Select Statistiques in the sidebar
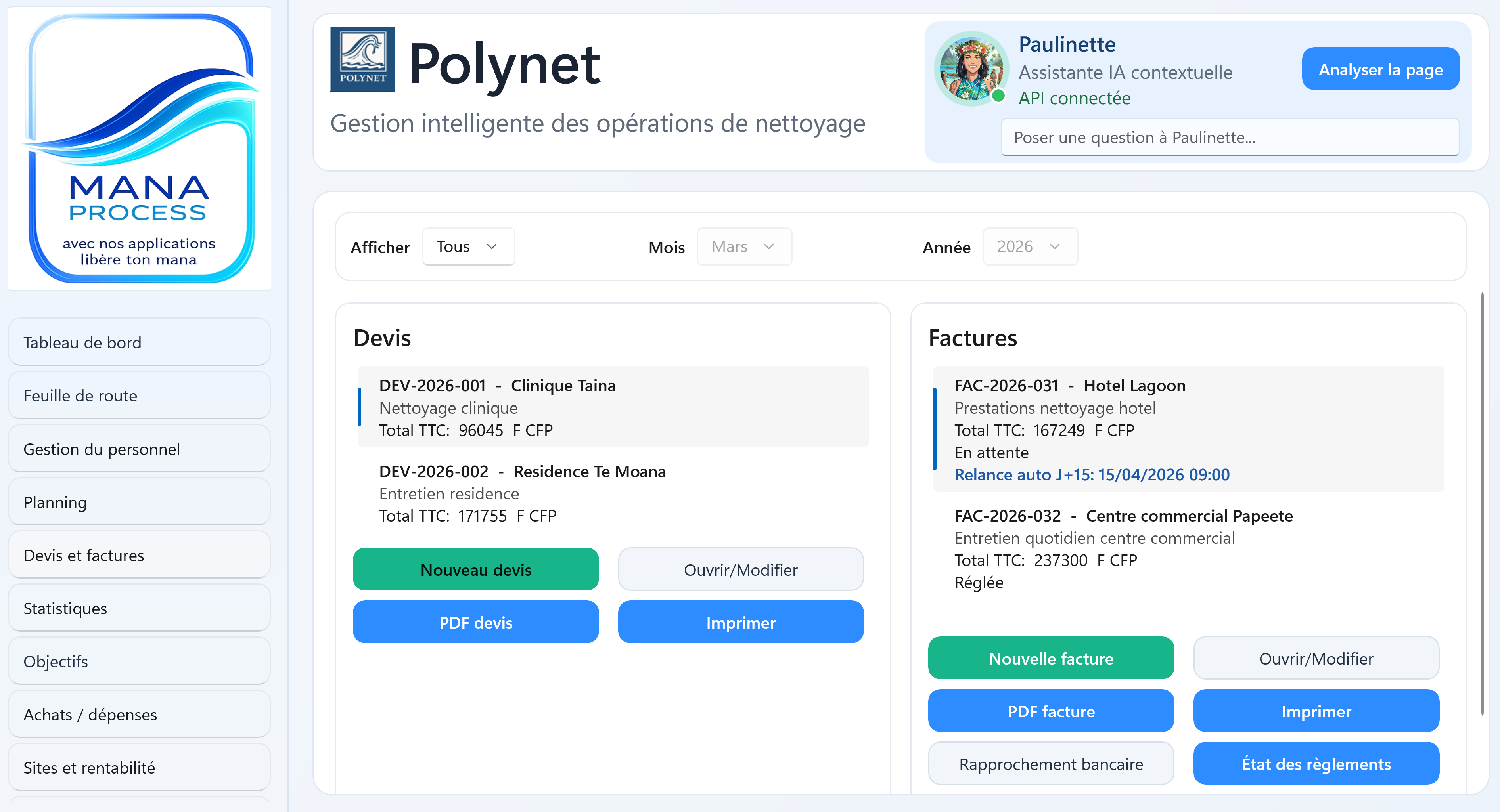Image resolution: width=1500 pixels, height=812 pixels. pyautogui.click(x=139, y=608)
